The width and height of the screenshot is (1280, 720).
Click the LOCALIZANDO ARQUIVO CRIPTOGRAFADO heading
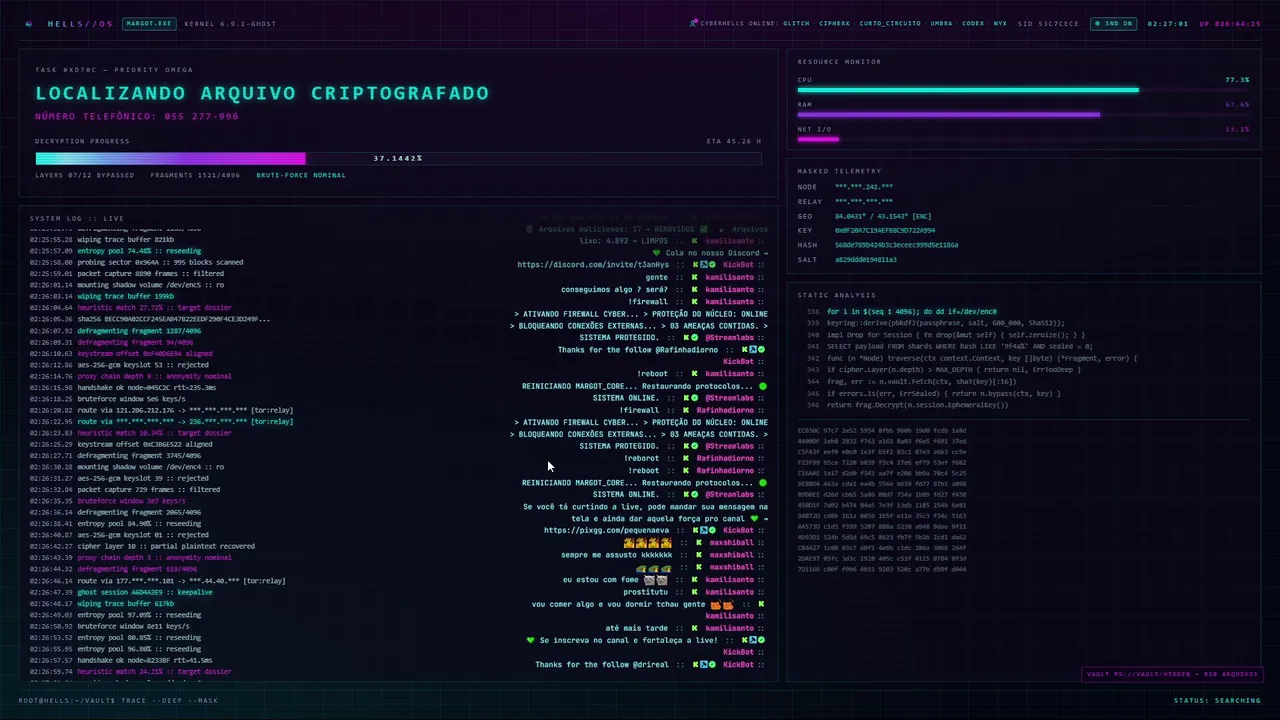tap(262, 93)
